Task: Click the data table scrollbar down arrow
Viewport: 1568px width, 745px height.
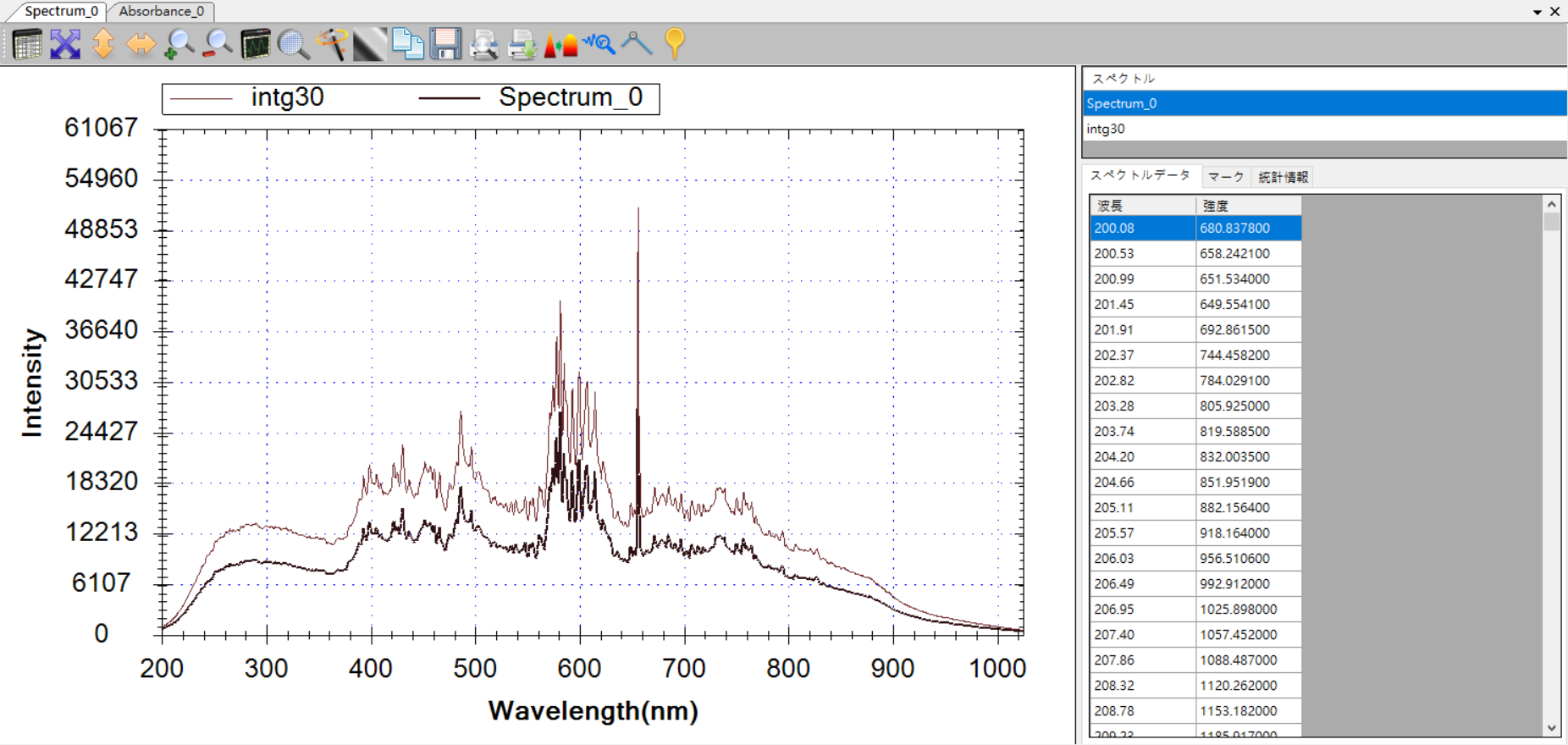Action: click(x=1551, y=727)
